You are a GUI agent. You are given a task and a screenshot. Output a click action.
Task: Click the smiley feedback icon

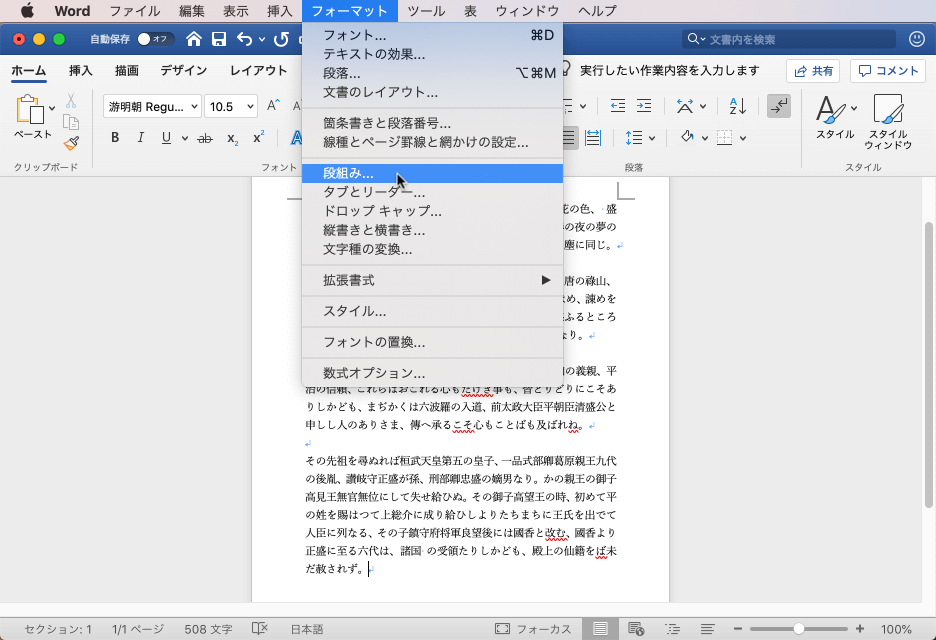pyautogui.click(x=916, y=39)
